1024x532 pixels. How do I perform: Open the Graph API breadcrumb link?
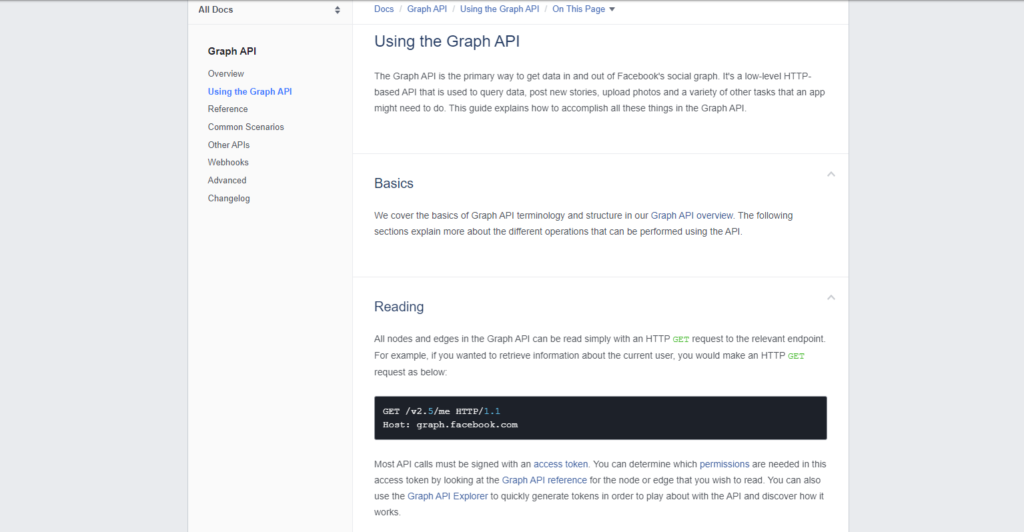point(427,9)
